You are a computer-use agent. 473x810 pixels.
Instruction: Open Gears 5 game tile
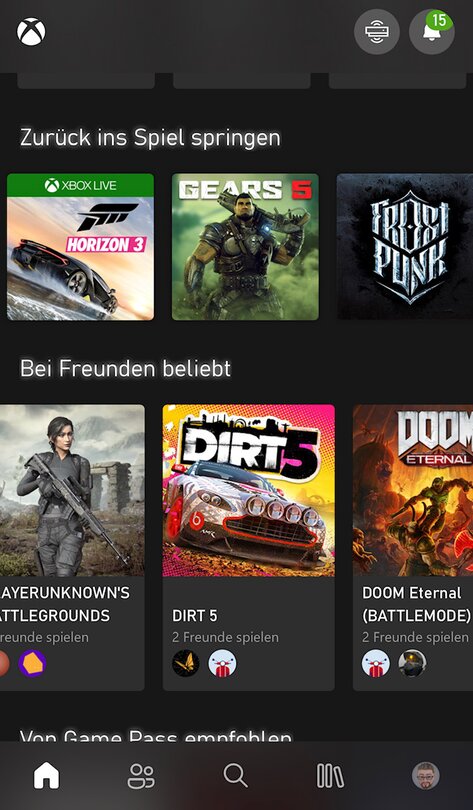tap(245, 247)
